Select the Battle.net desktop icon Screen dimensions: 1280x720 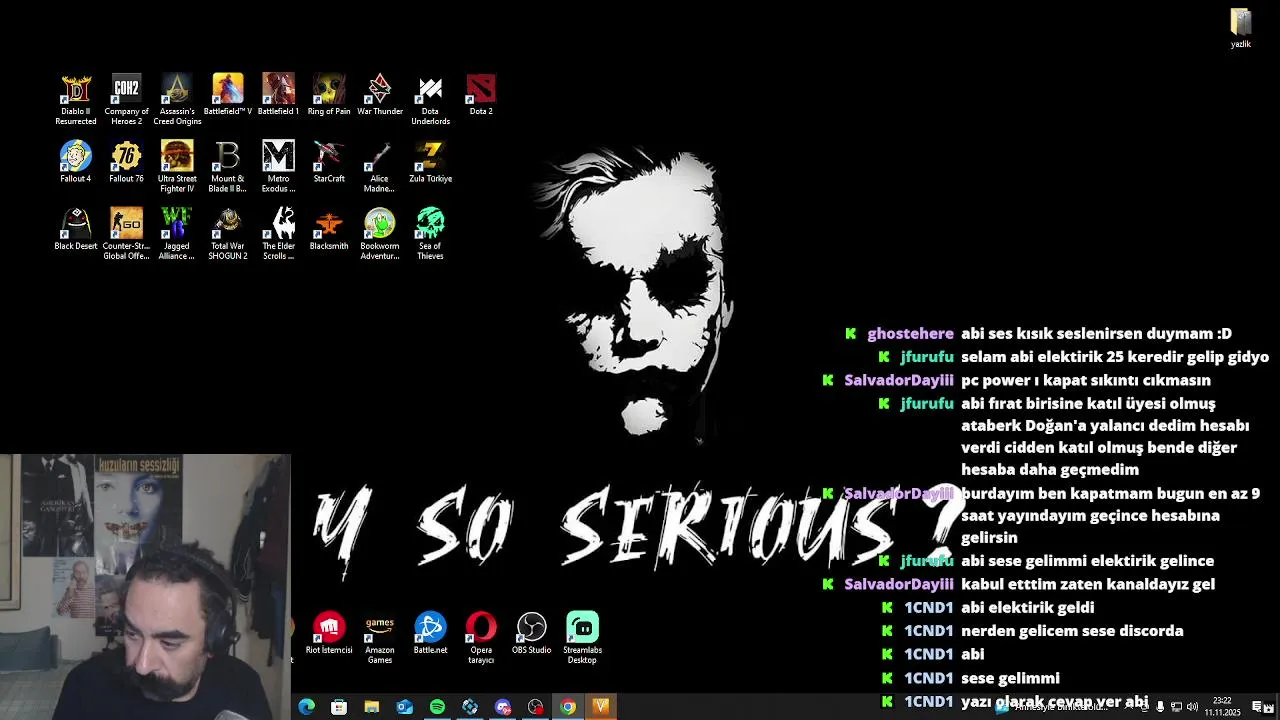[430, 633]
